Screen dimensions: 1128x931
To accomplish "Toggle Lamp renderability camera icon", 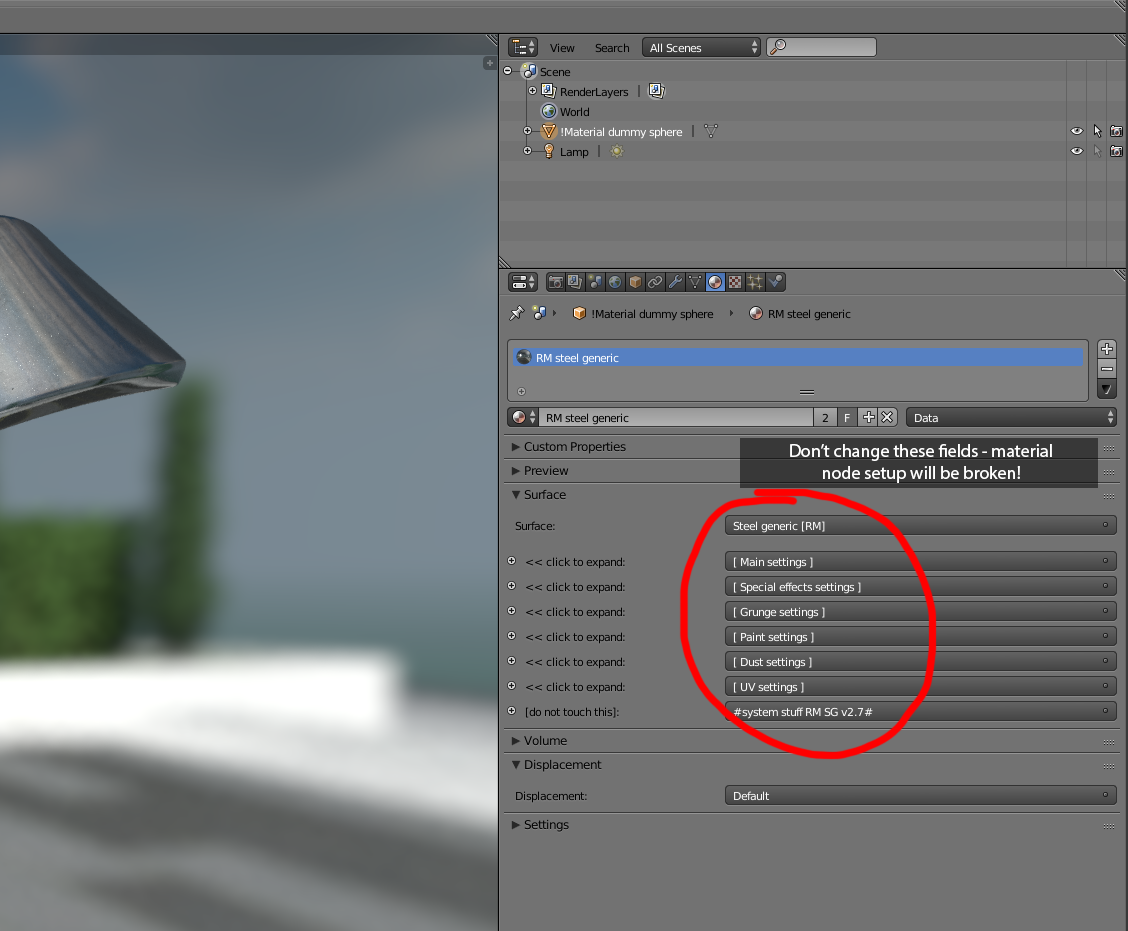I will (x=1116, y=151).
